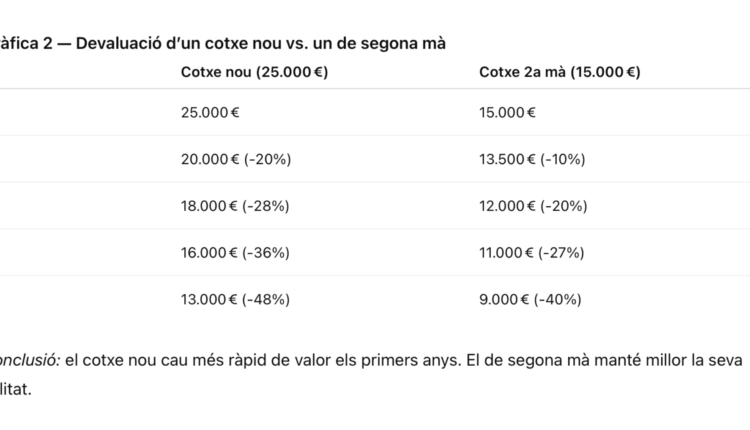Click the last line fragment ending in 'litat.'

pos(16,387)
